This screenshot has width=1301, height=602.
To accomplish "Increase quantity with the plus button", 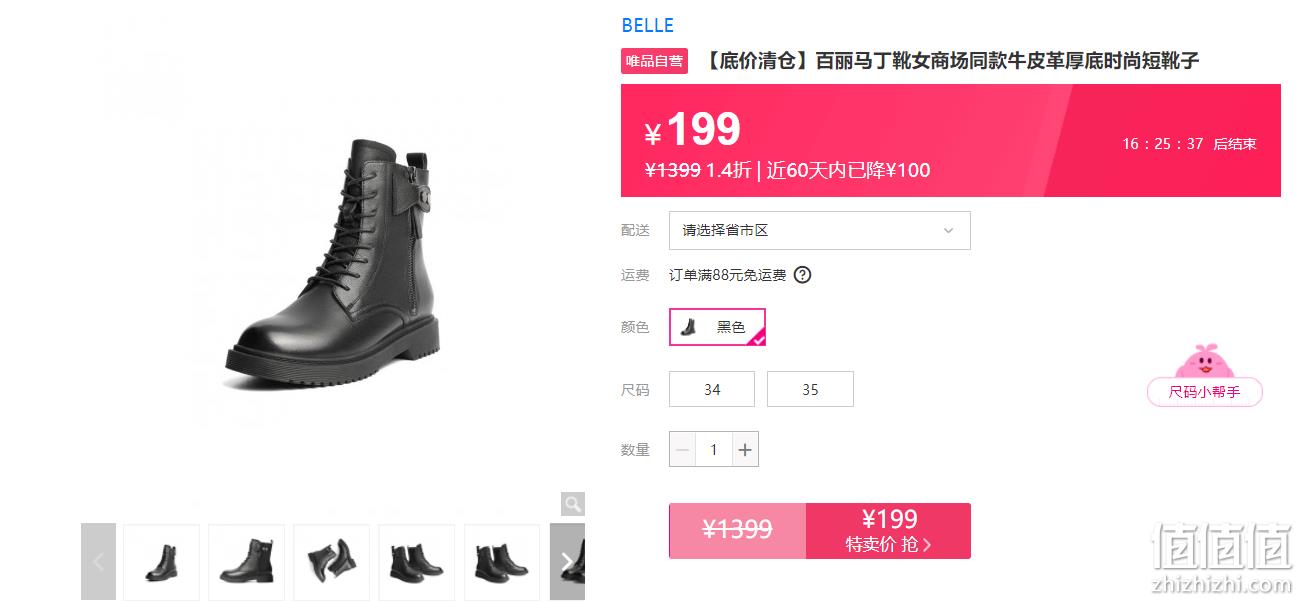I will [x=745, y=450].
